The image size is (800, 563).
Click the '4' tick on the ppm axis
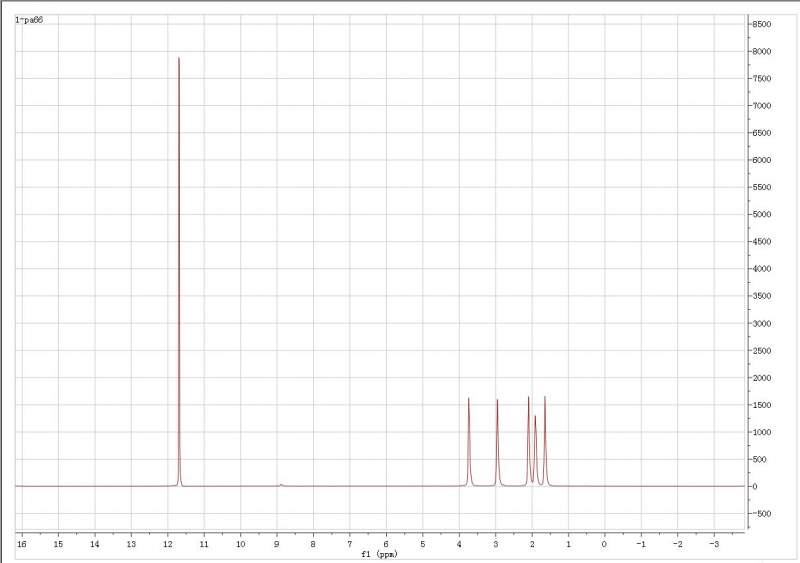[x=459, y=544]
